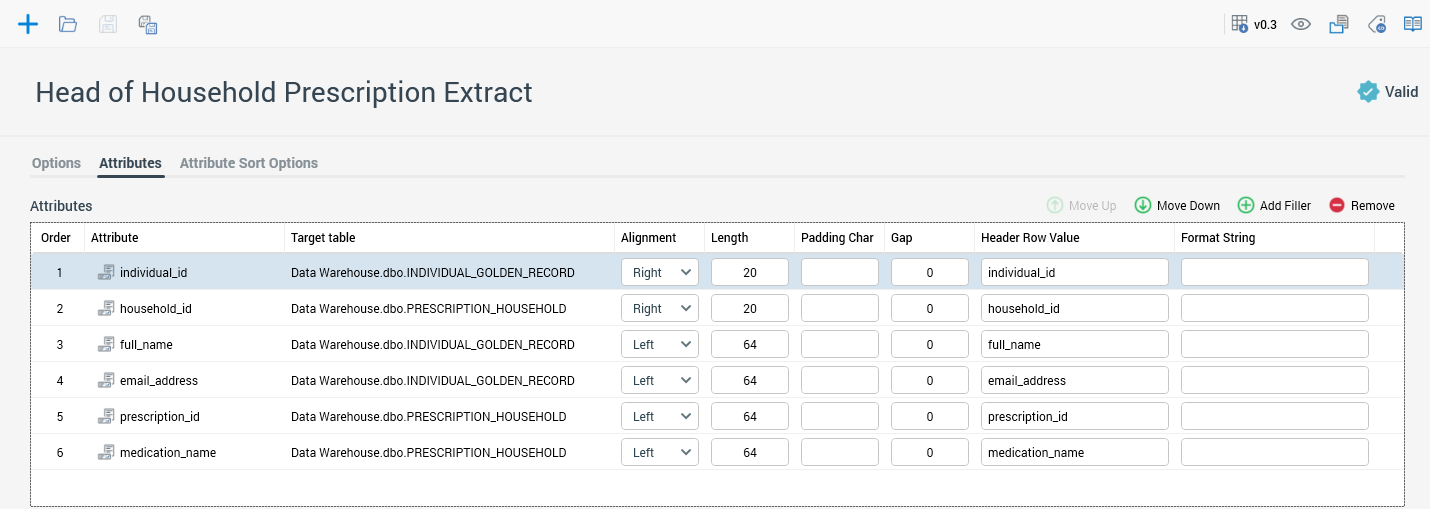Click Format String field for full_name
The height and width of the screenshot is (509, 1430).
tap(1274, 344)
